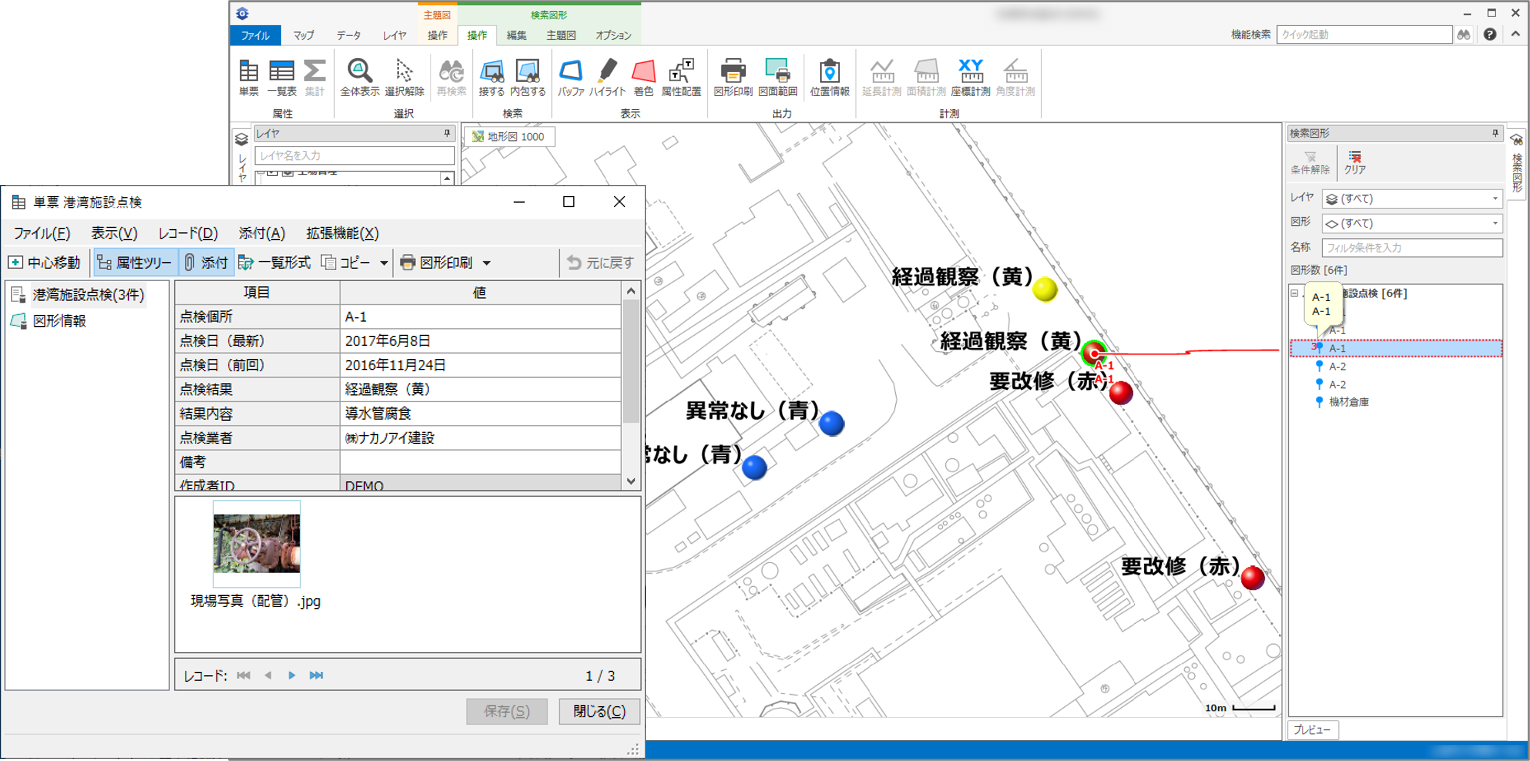Open help with the question mark icon
1530x761 pixels.
[x=1490, y=34]
